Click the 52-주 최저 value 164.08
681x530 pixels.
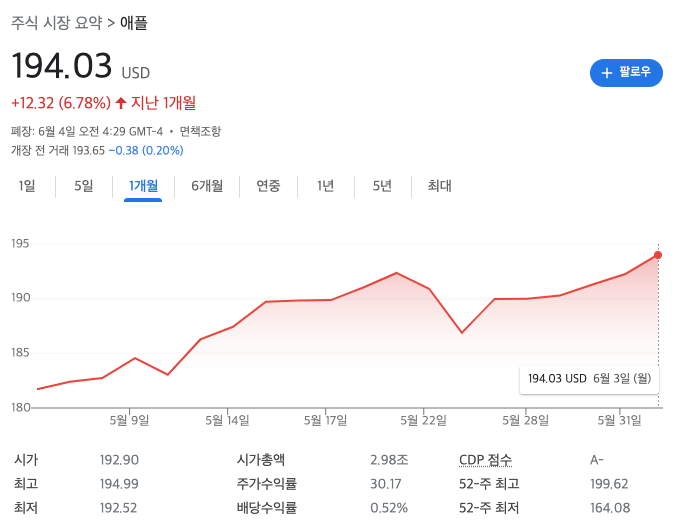coord(610,508)
